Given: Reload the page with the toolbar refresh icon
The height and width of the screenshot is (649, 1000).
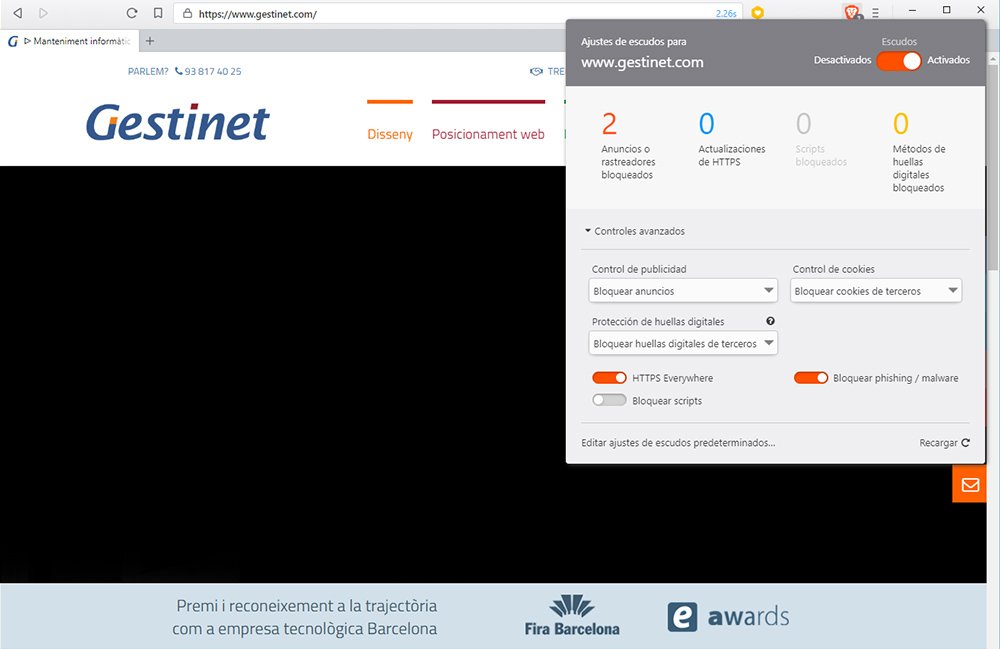Looking at the screenshot, I should click(131, 11).
